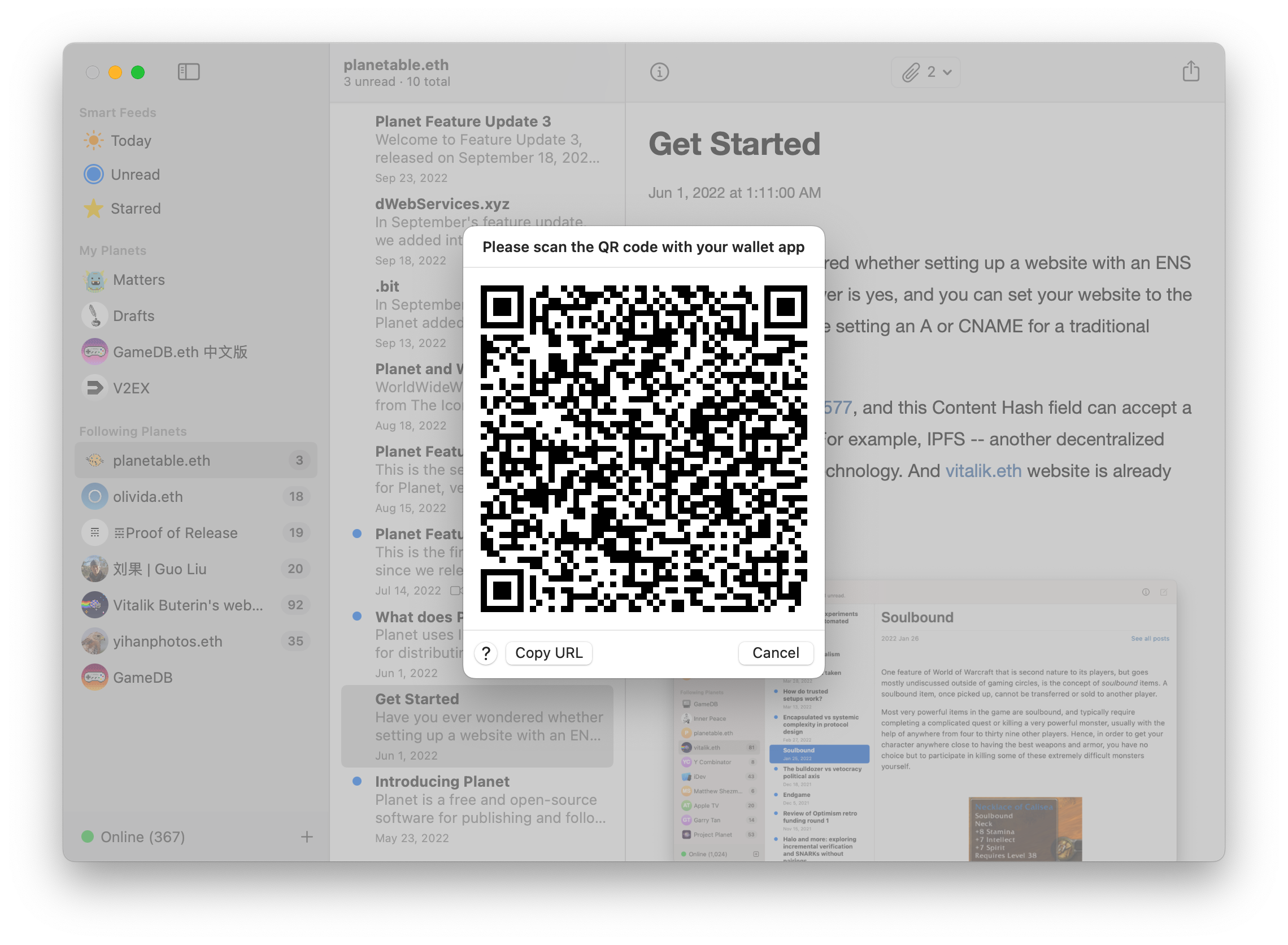Click the plus icon next to Online status
This screenshot has width=1288, height=945.
306,837
